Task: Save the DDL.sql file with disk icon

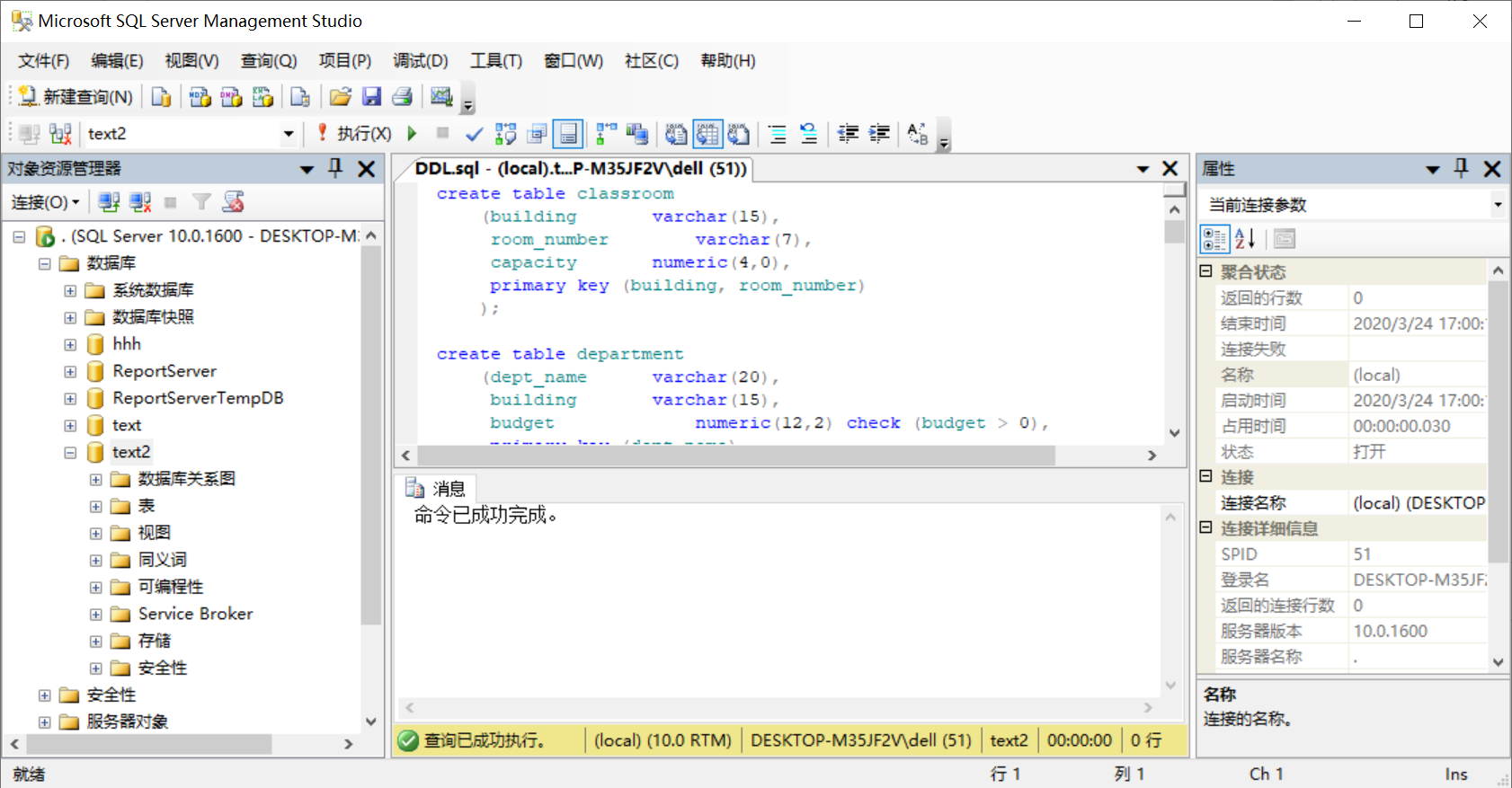Action: tap(371, 97)
